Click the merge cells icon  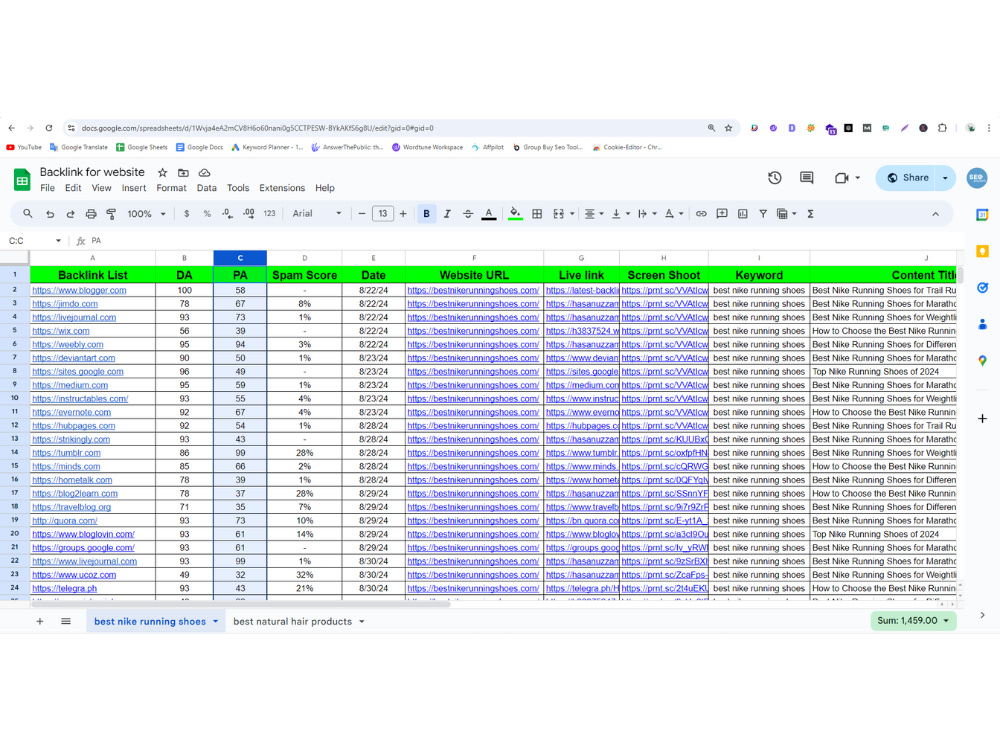pyautogui.click(x=559, y=214)
